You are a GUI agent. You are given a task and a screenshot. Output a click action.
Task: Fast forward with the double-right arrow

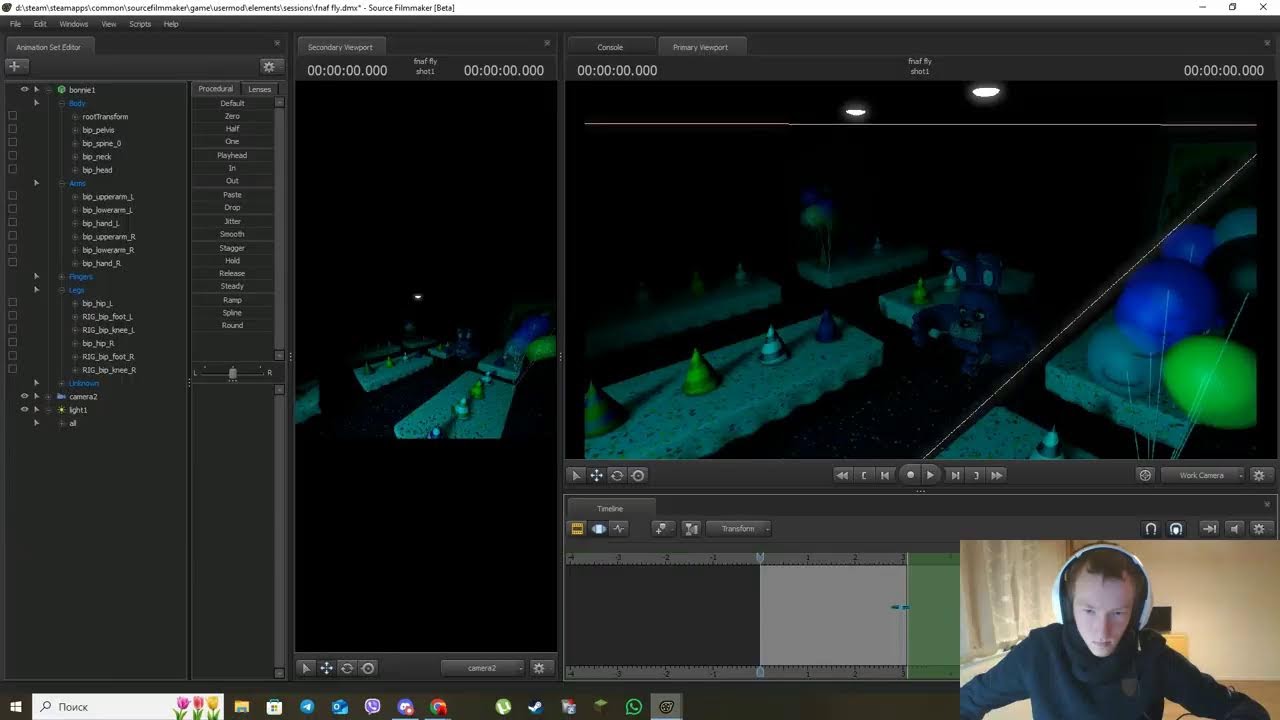pos(997,475)
